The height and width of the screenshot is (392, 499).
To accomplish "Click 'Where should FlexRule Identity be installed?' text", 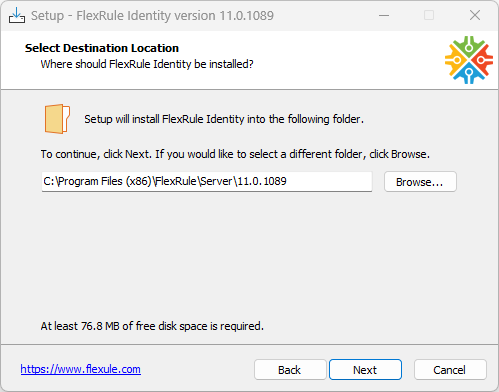I will [x=147, y=64].
